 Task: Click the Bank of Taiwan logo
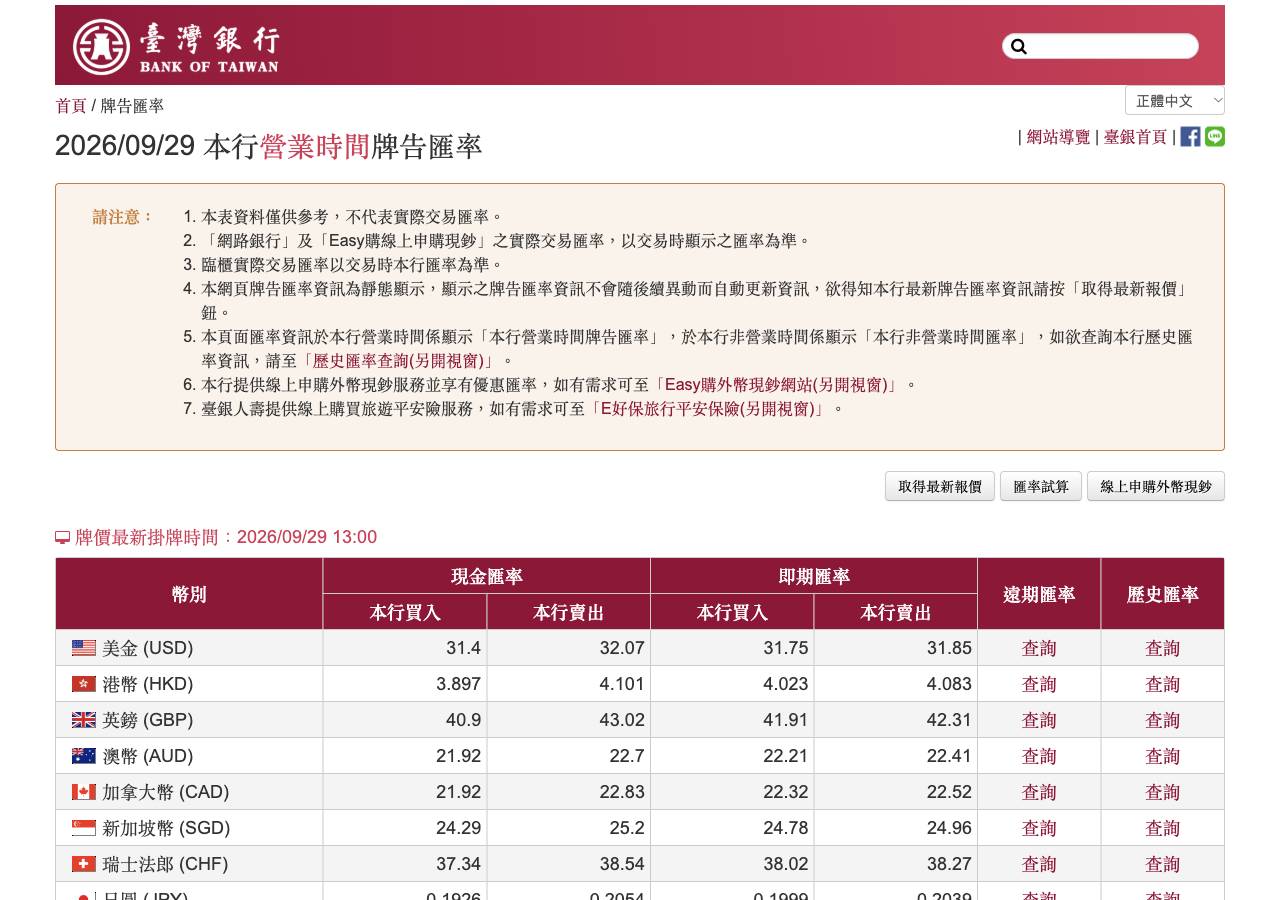pyautogui.click(x=176, y=47)
